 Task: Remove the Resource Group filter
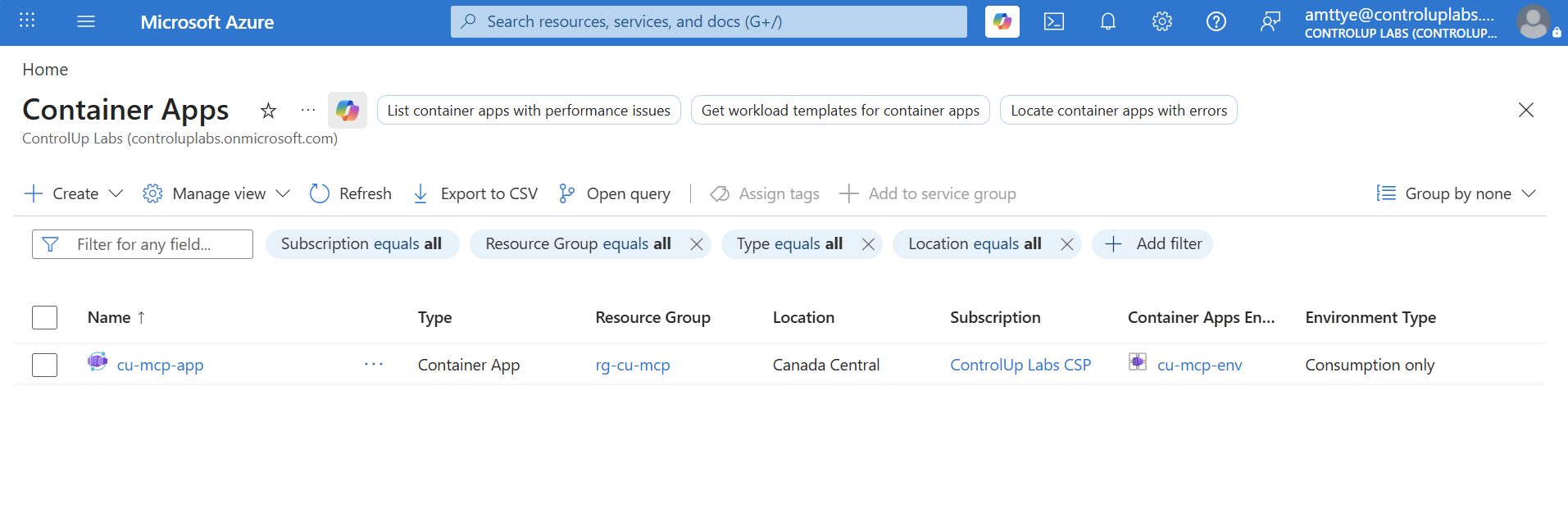pyautogui.click(x=697, y=244)
